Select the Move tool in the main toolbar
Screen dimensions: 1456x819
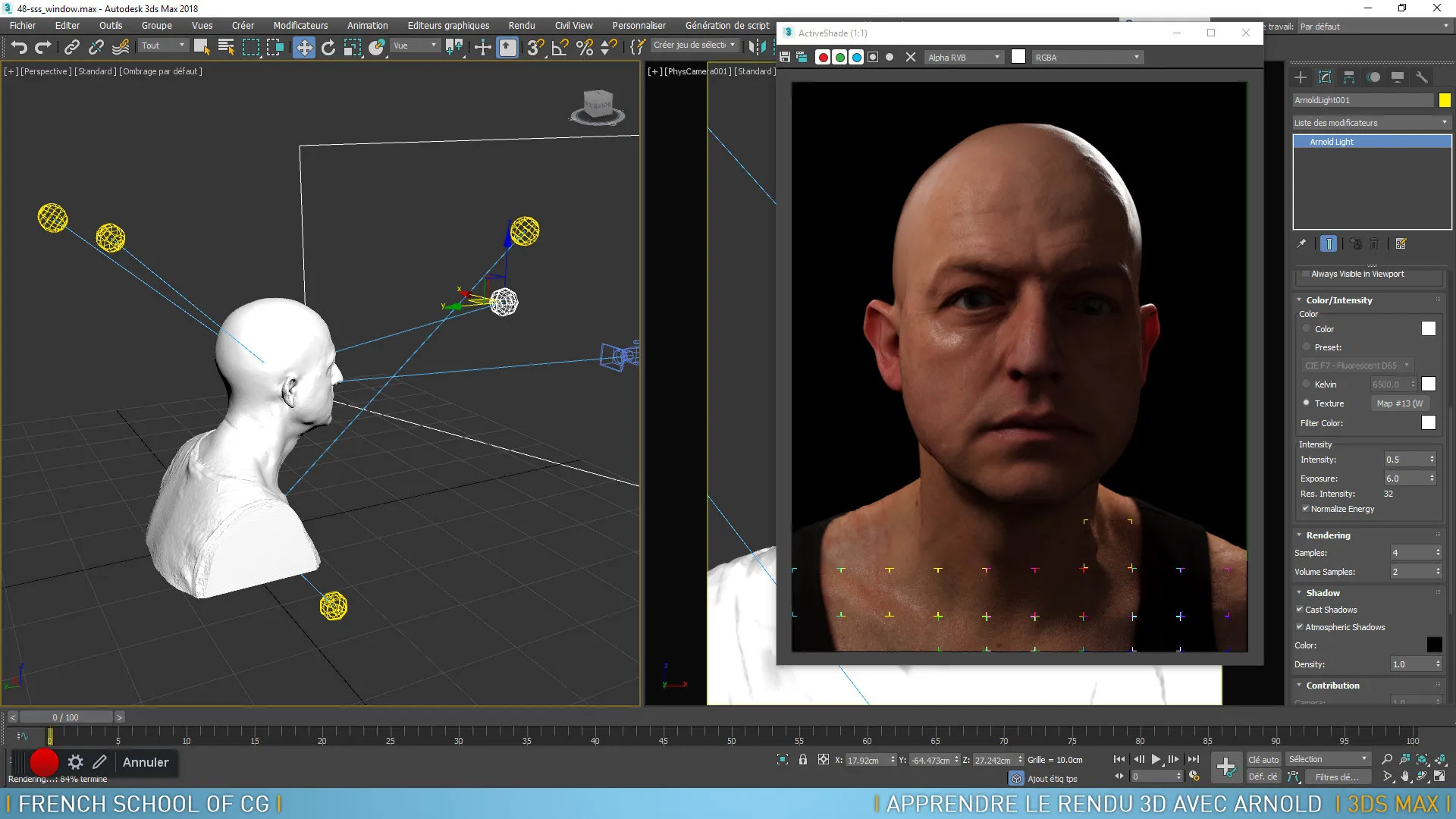304,47
